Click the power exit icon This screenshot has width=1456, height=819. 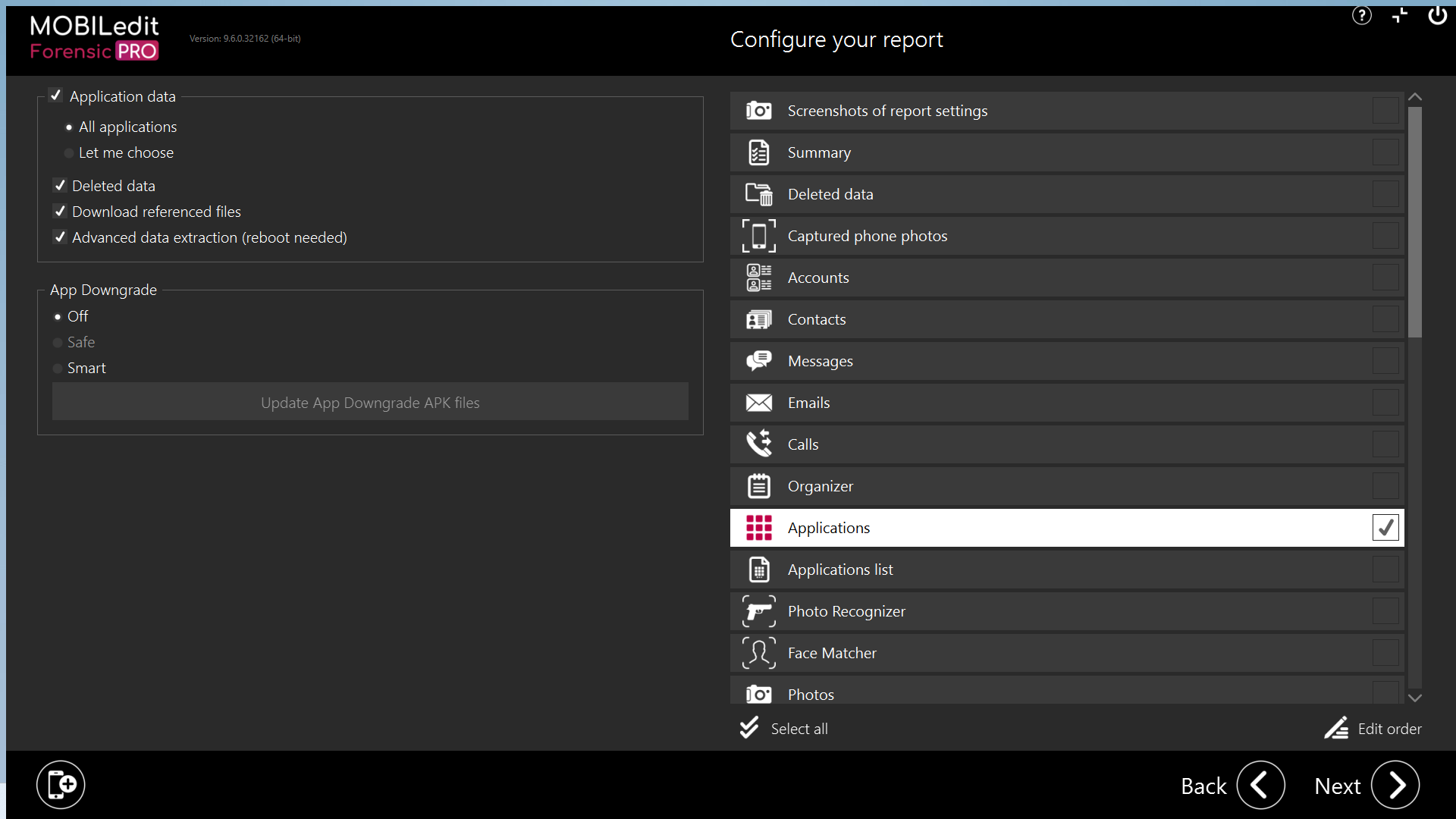[x=1437, y=16]
